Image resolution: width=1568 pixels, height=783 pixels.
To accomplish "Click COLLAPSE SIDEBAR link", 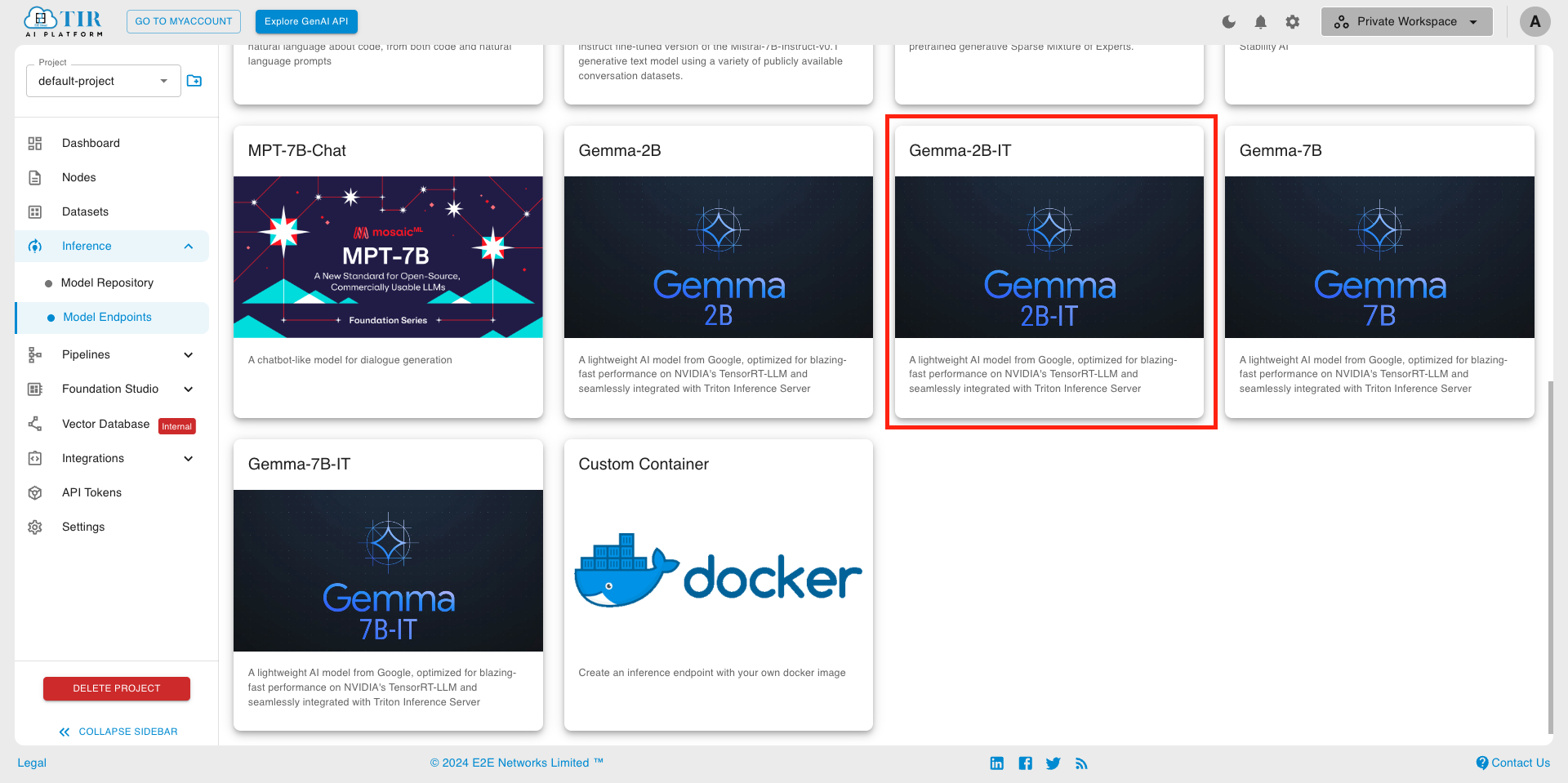I will (128, 732).
